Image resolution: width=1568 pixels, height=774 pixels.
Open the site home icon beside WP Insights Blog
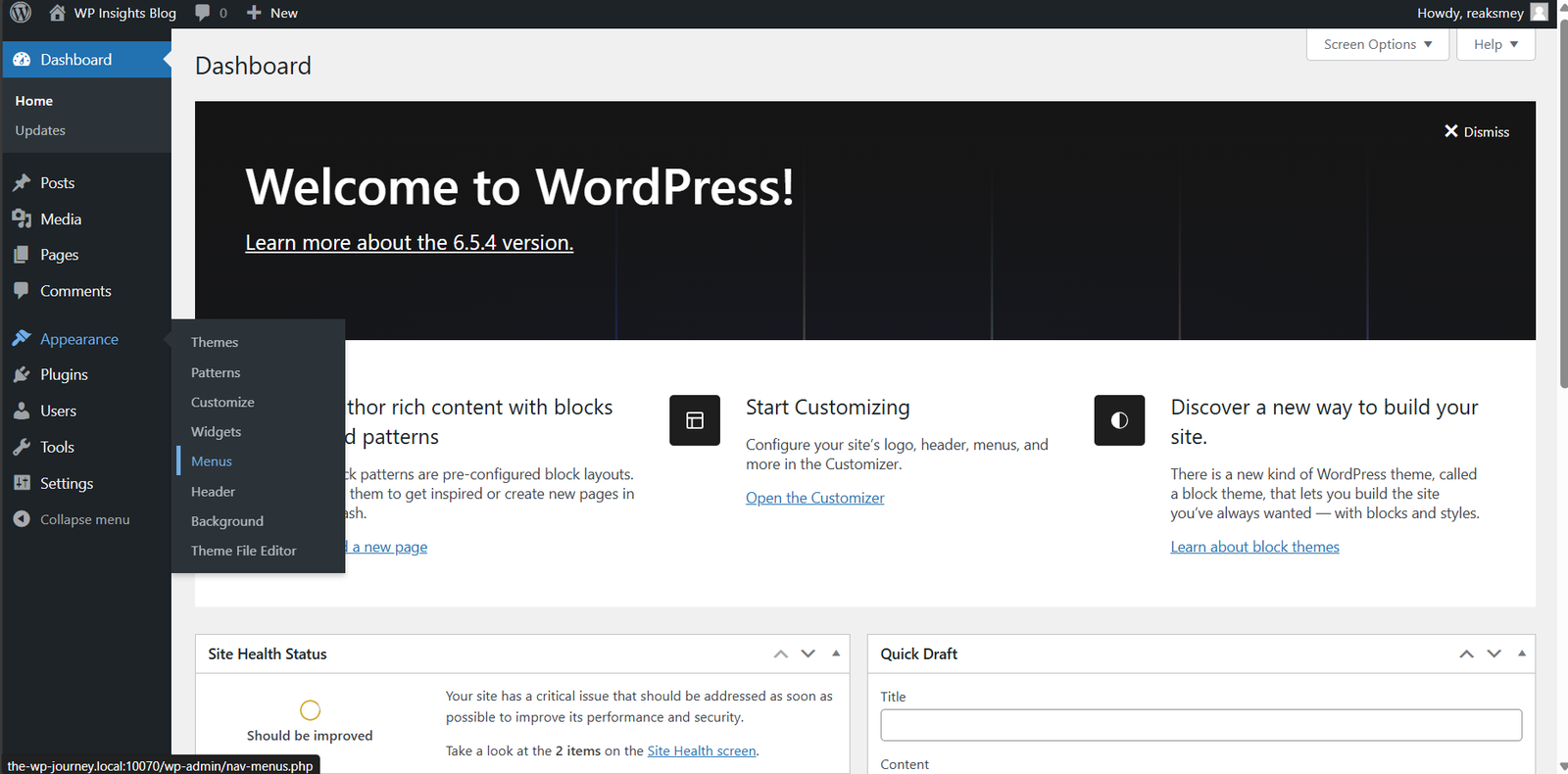pos(58,13)
